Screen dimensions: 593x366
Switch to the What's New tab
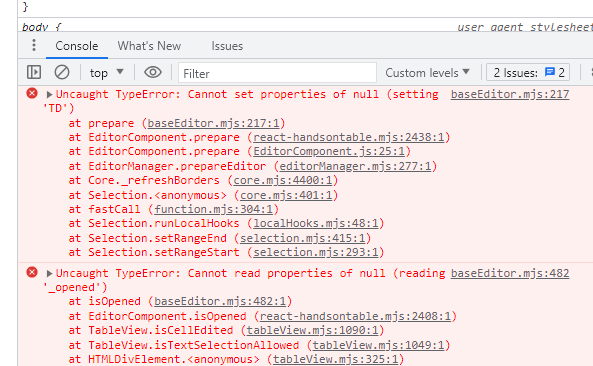click(x=149, y=46)
